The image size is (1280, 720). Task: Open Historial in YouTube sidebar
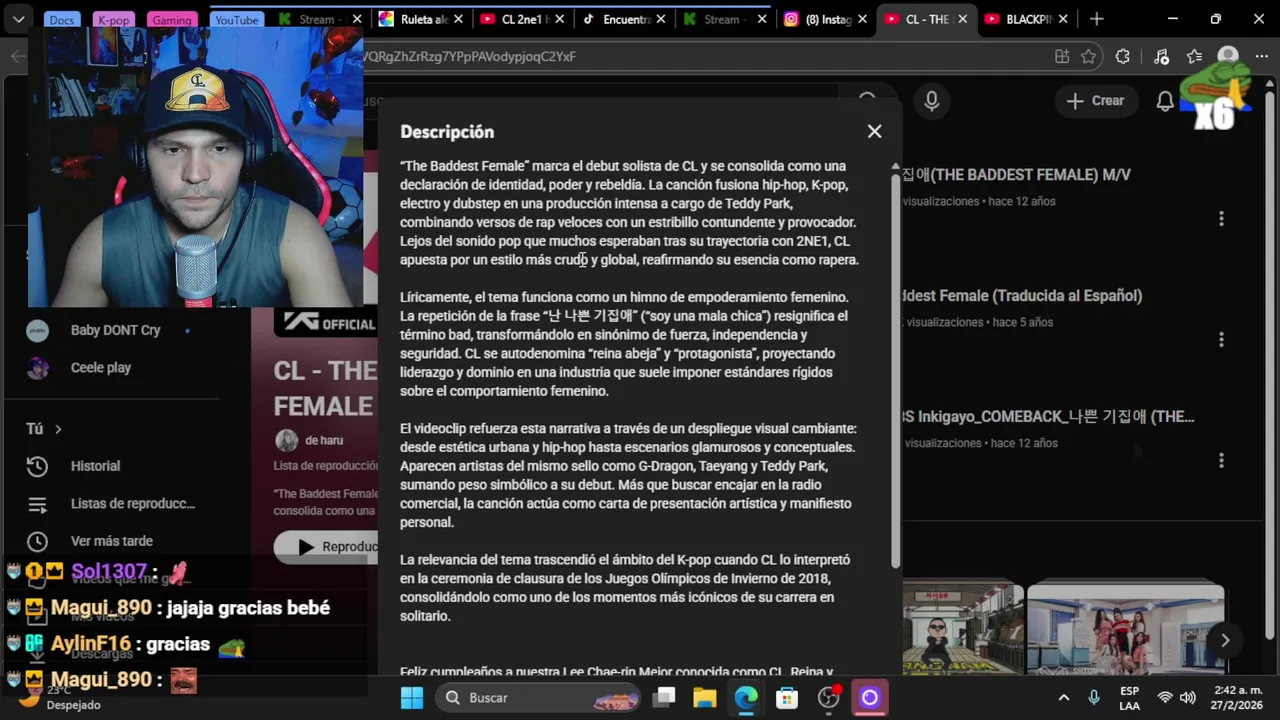95,466
